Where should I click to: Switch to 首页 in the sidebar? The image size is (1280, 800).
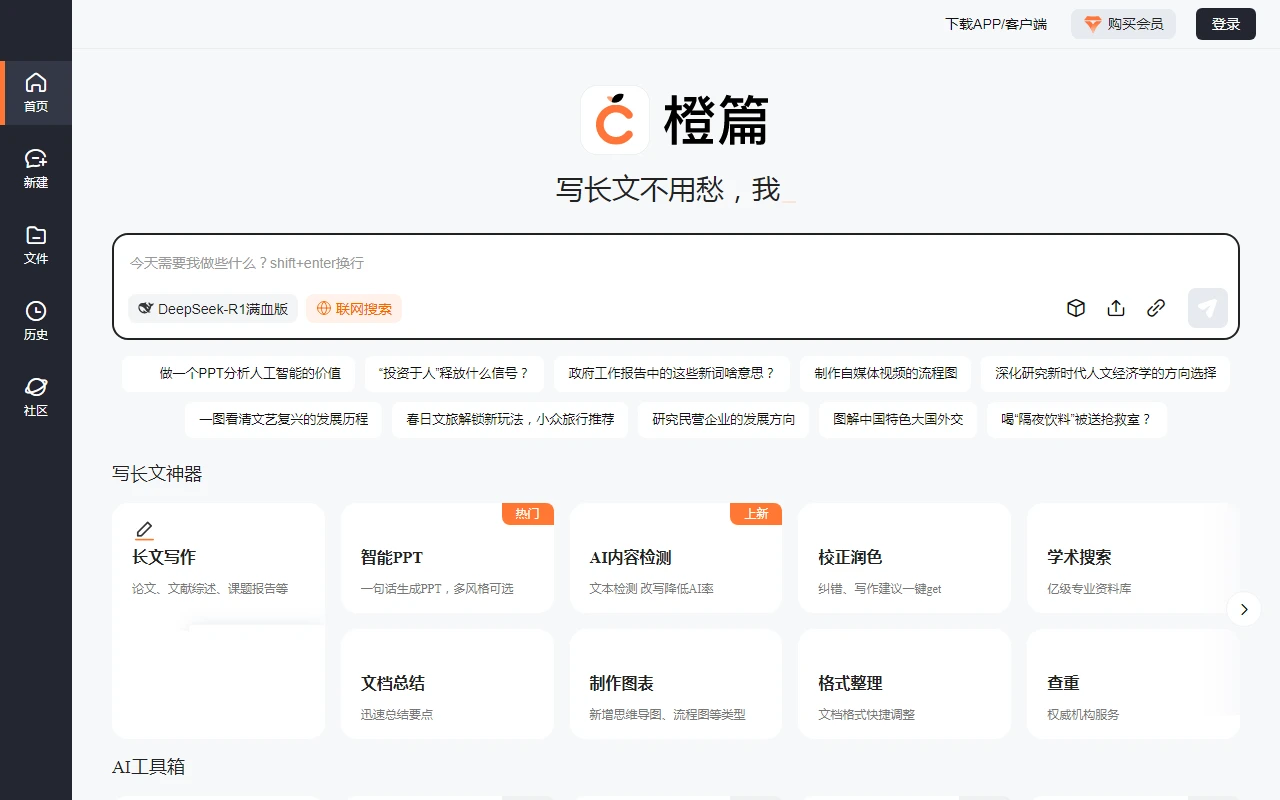point(36,93)
